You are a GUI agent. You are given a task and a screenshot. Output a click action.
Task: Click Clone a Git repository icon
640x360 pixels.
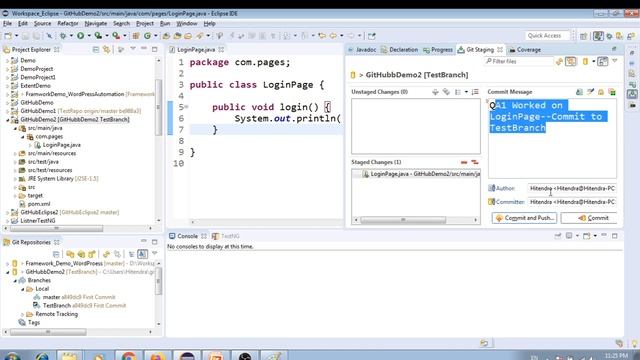pyautogui.click(x=81, y=254)
